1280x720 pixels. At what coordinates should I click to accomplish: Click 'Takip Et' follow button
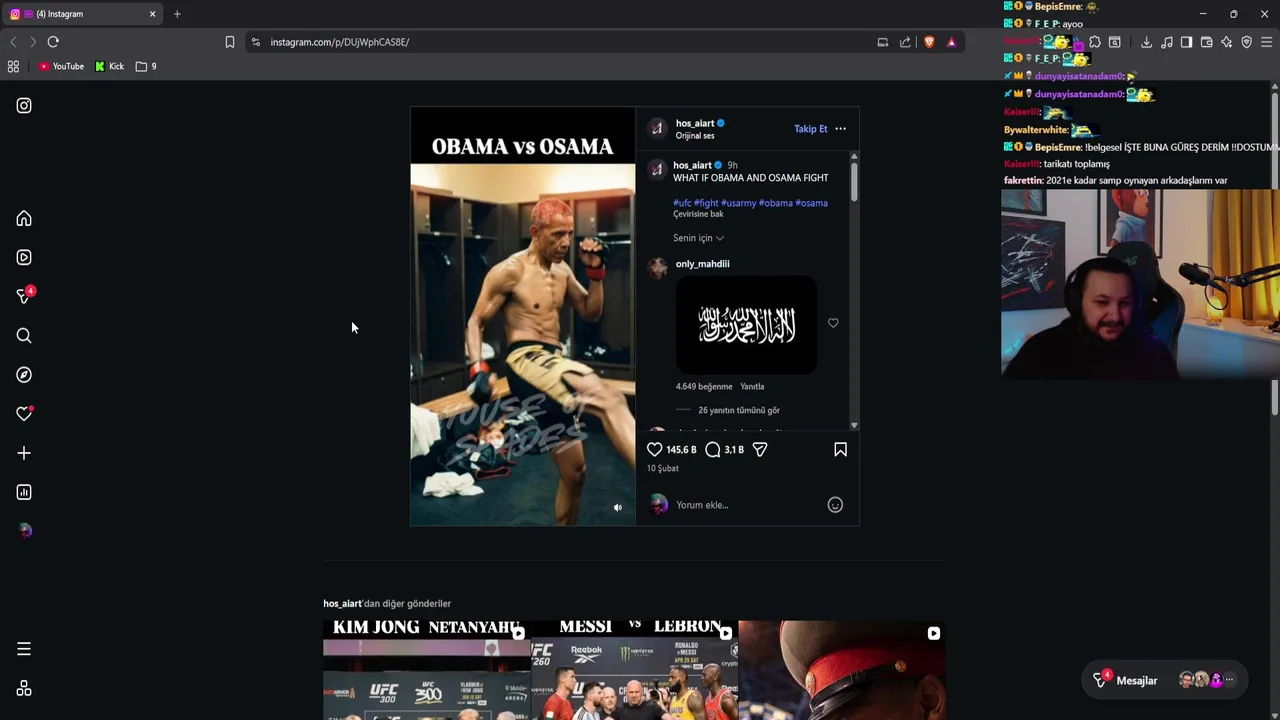point(811,129)
